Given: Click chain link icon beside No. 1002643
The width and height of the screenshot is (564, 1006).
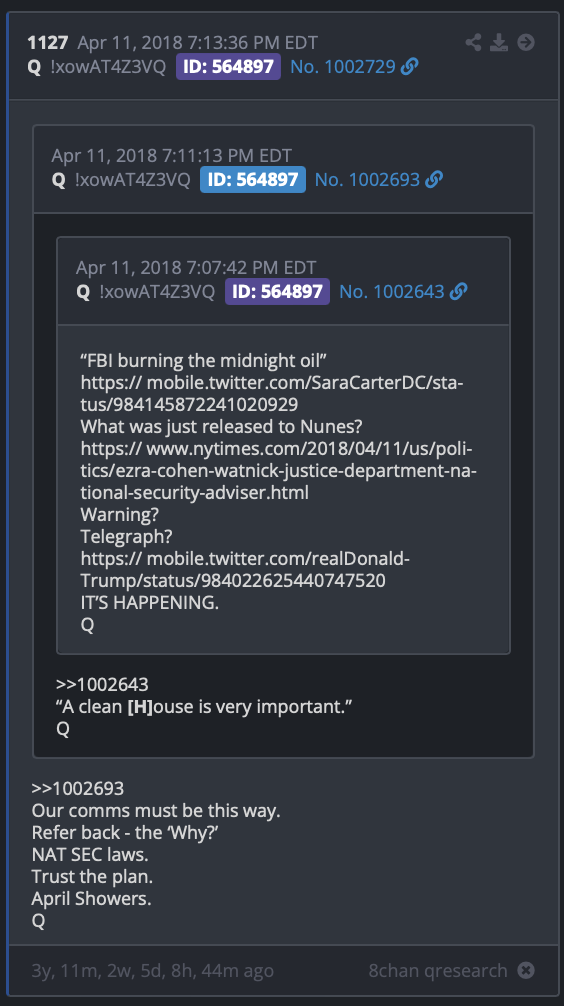Looking at the screenshot, I should (x=458, y=291).
